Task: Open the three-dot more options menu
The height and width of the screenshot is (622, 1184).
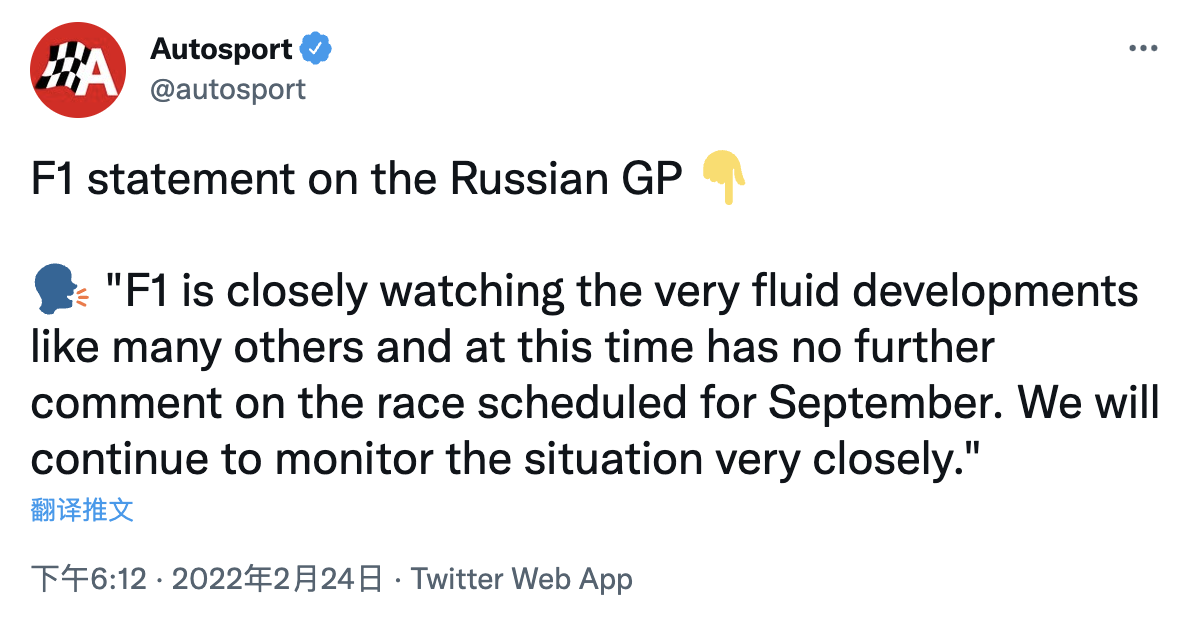Action: tap(1142, 49)
